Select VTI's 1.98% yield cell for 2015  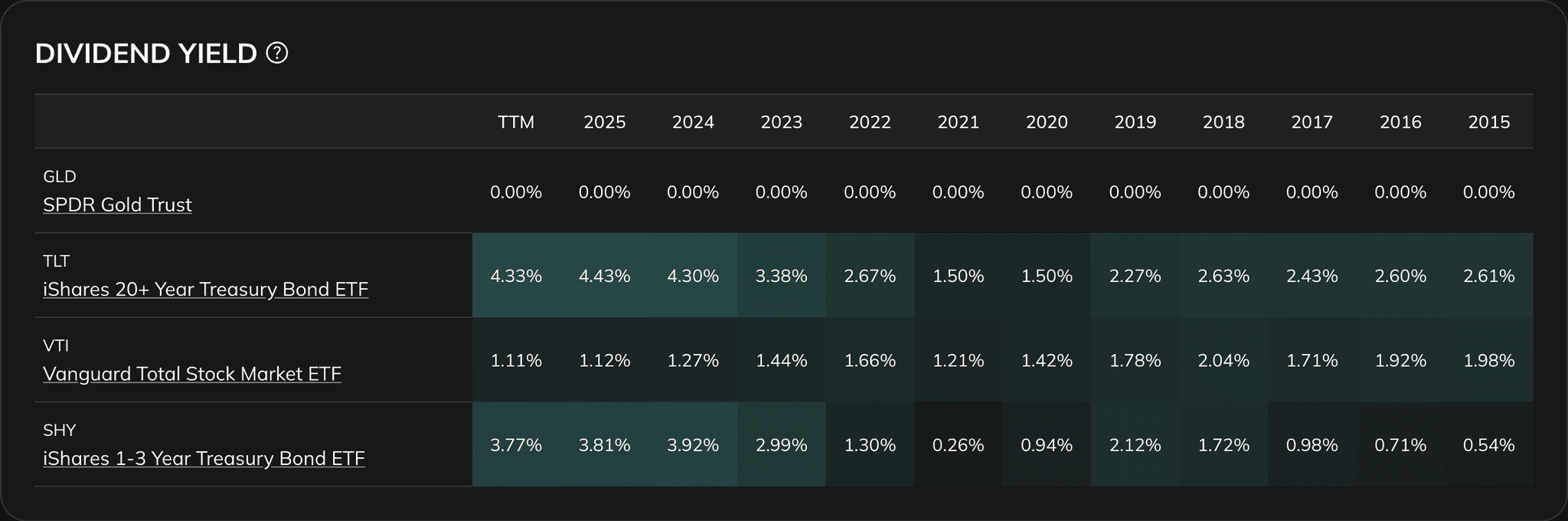pos(1488,360)
